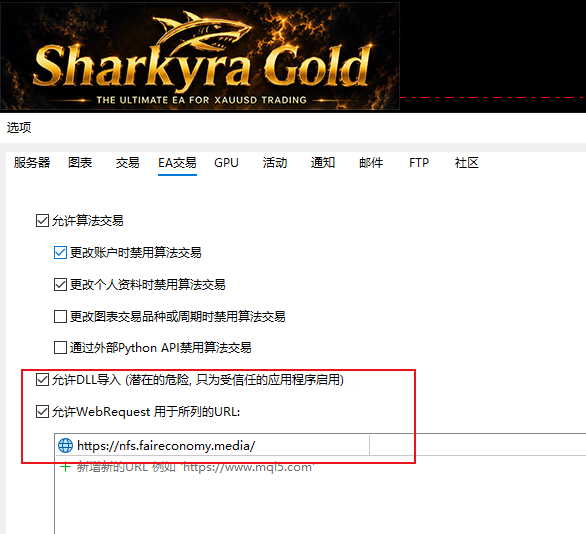Viewport: 586px width, 534px height.
Task: Go to the 社区 tab
Action: [467, 163]
